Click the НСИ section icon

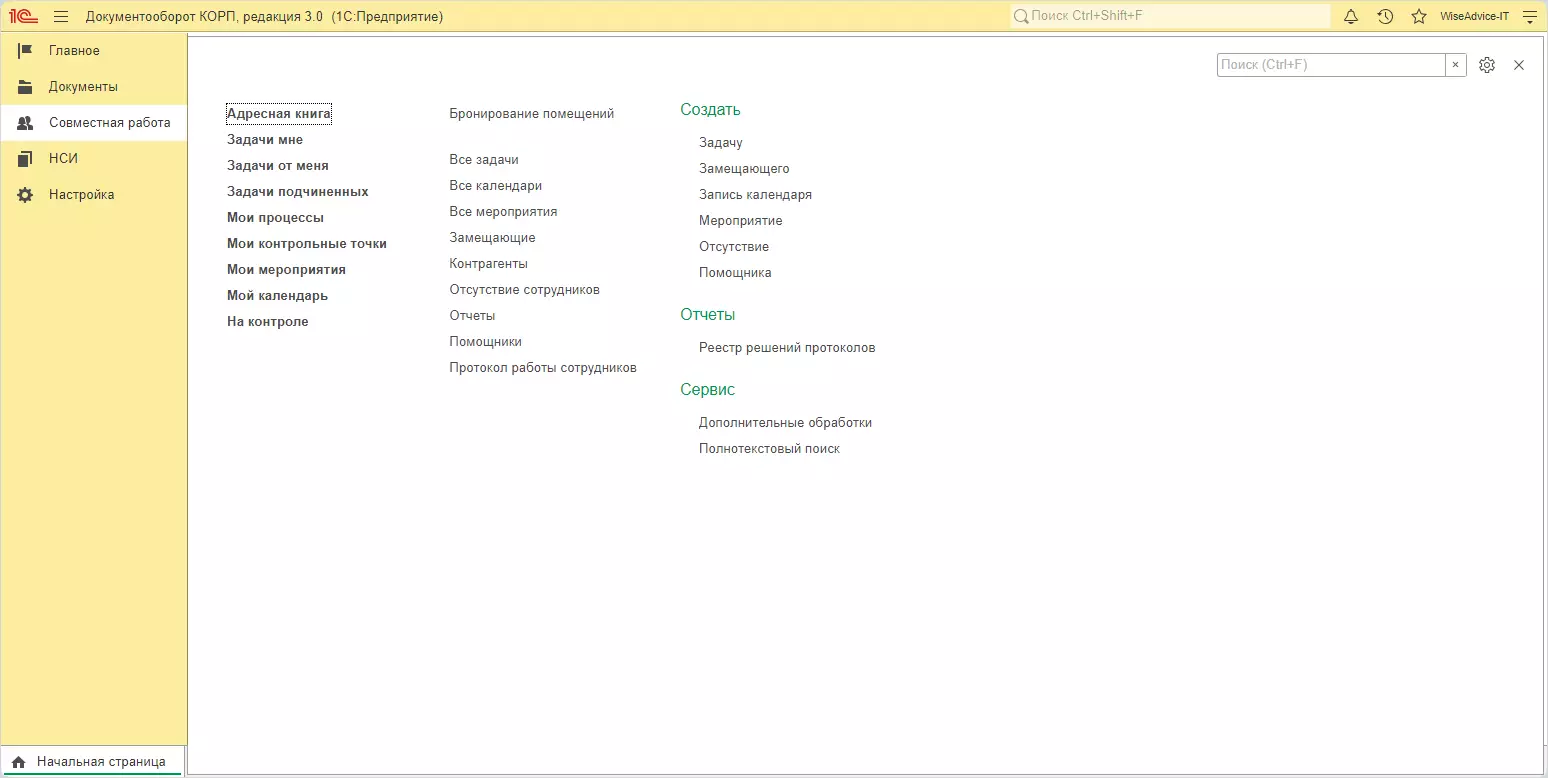tap(25, 159)
